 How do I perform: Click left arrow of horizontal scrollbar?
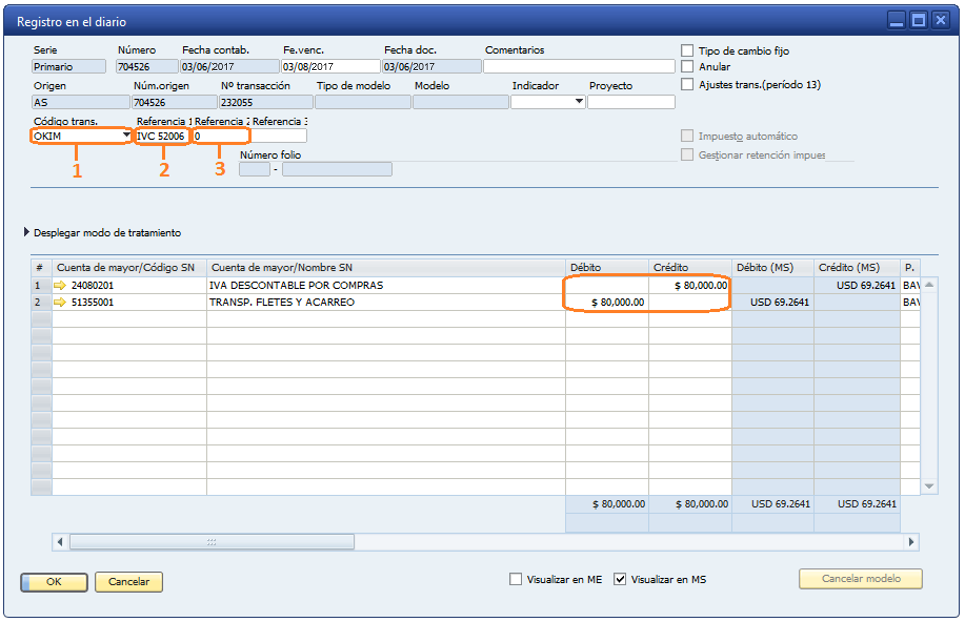pyautogui.click(x=60, y=541)
